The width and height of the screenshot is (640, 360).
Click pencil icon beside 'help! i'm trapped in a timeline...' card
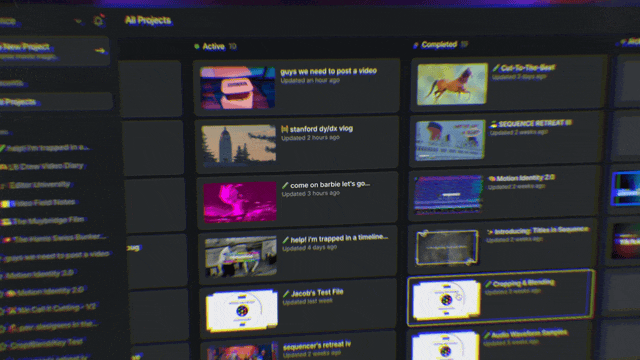pyautogui.click(x=286, y=240)
